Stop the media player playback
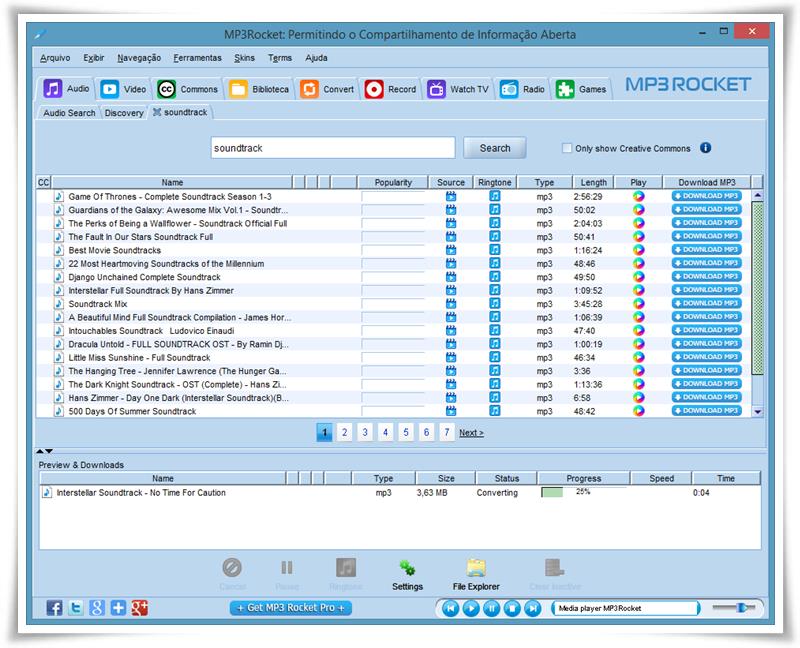This screenshot has width=800, height=648. pos(512,608)
